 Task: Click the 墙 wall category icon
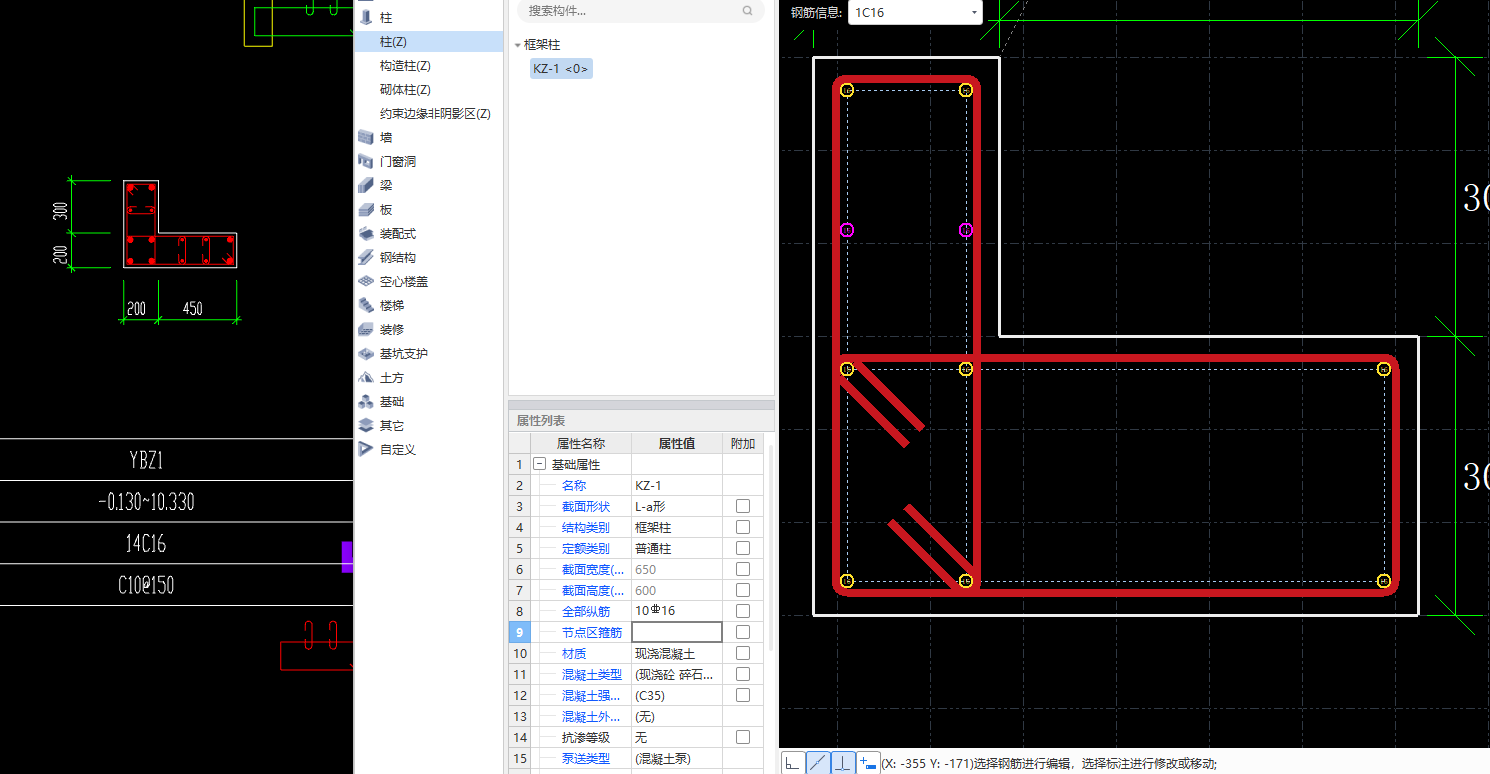pos(365,137)
